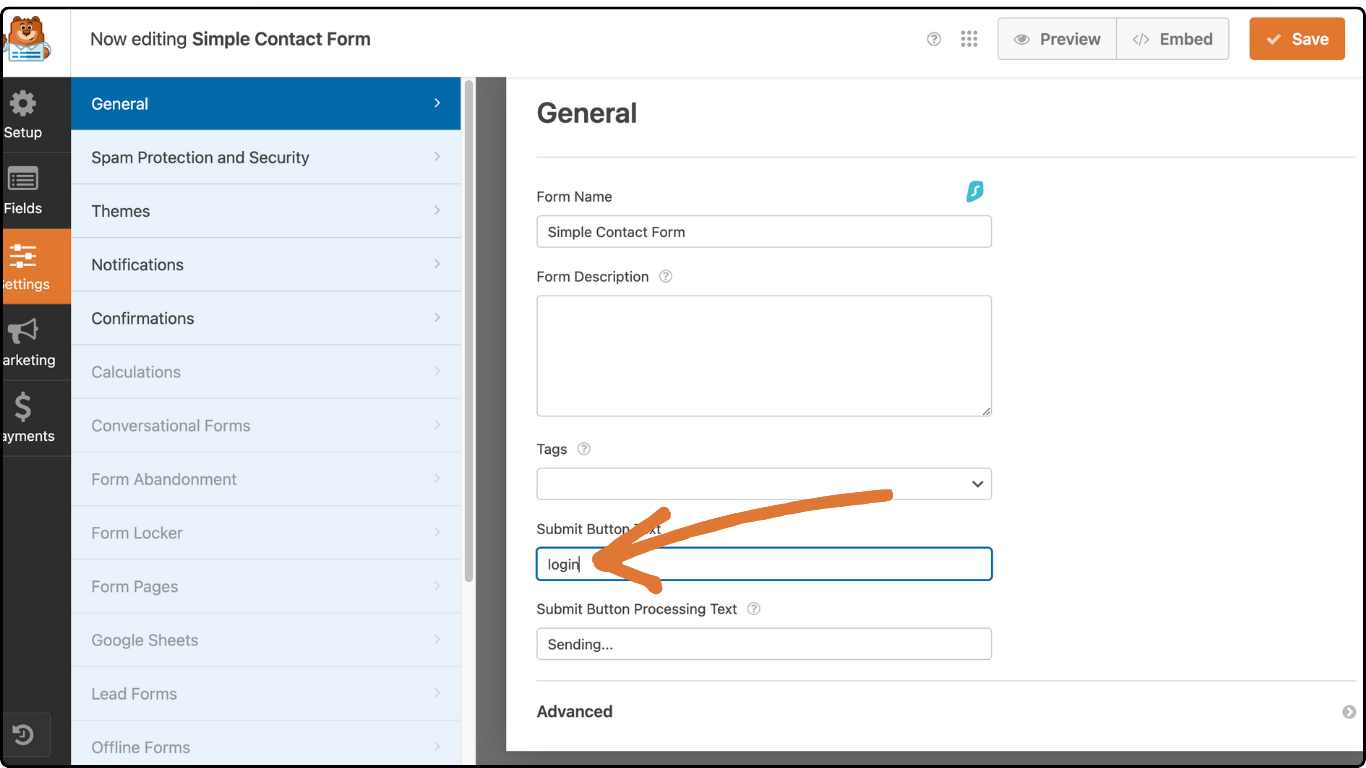Screen dimensions: 1366x768
Task: Select the Fields sidebar icon
Action: pos(22,181)
